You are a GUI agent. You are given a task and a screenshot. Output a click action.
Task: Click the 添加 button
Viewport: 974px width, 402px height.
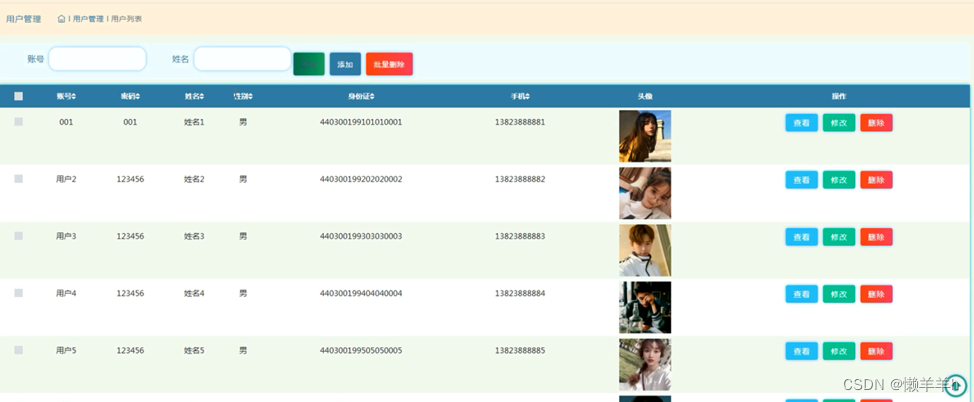coord(345,64)
